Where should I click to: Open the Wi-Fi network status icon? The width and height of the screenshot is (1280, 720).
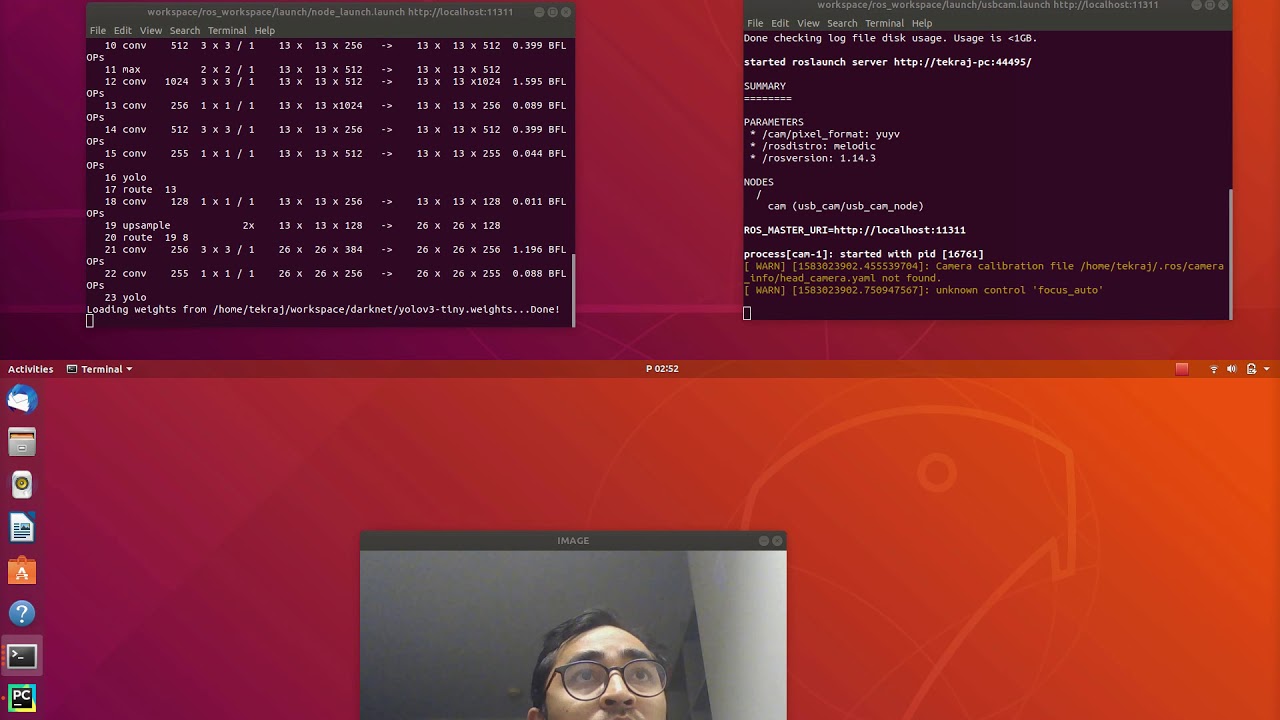[x=1214, y=369]
